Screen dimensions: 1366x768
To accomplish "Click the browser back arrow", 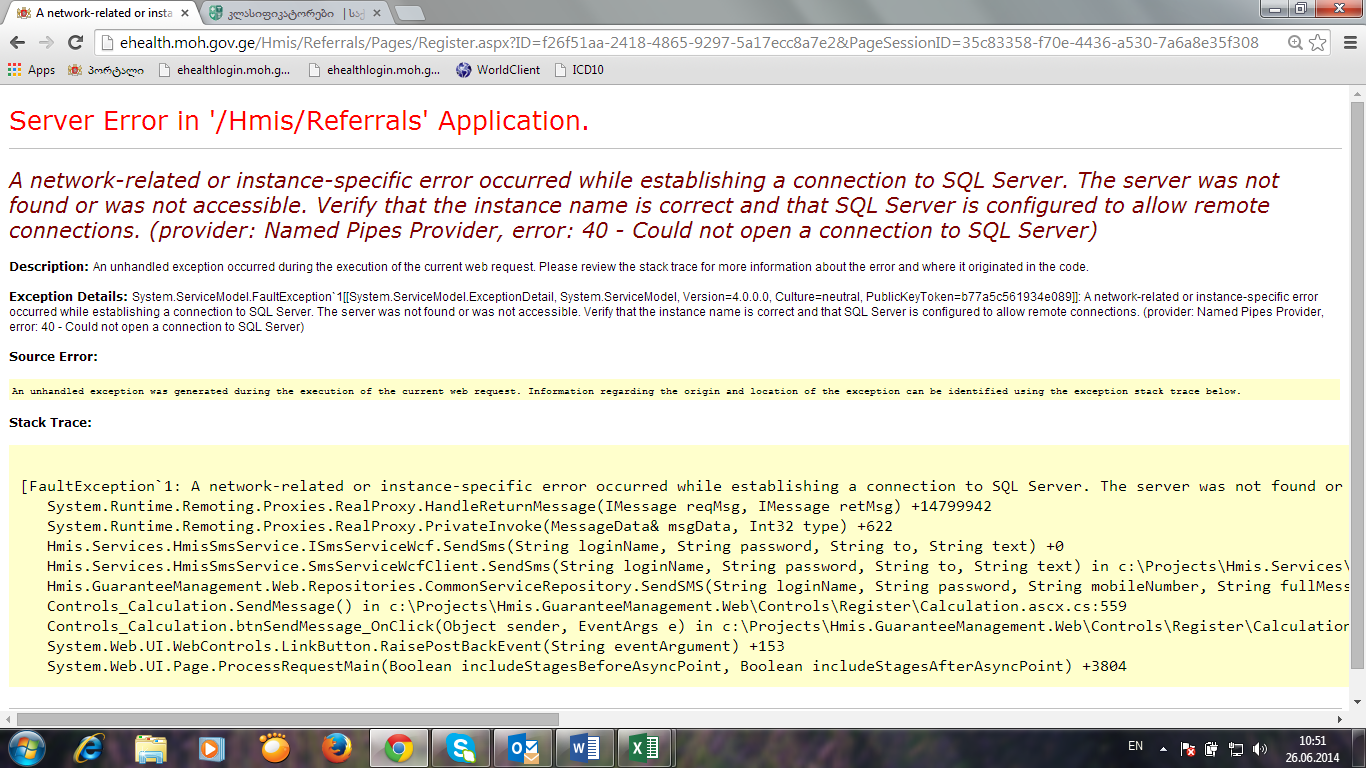I will point(17,42).
